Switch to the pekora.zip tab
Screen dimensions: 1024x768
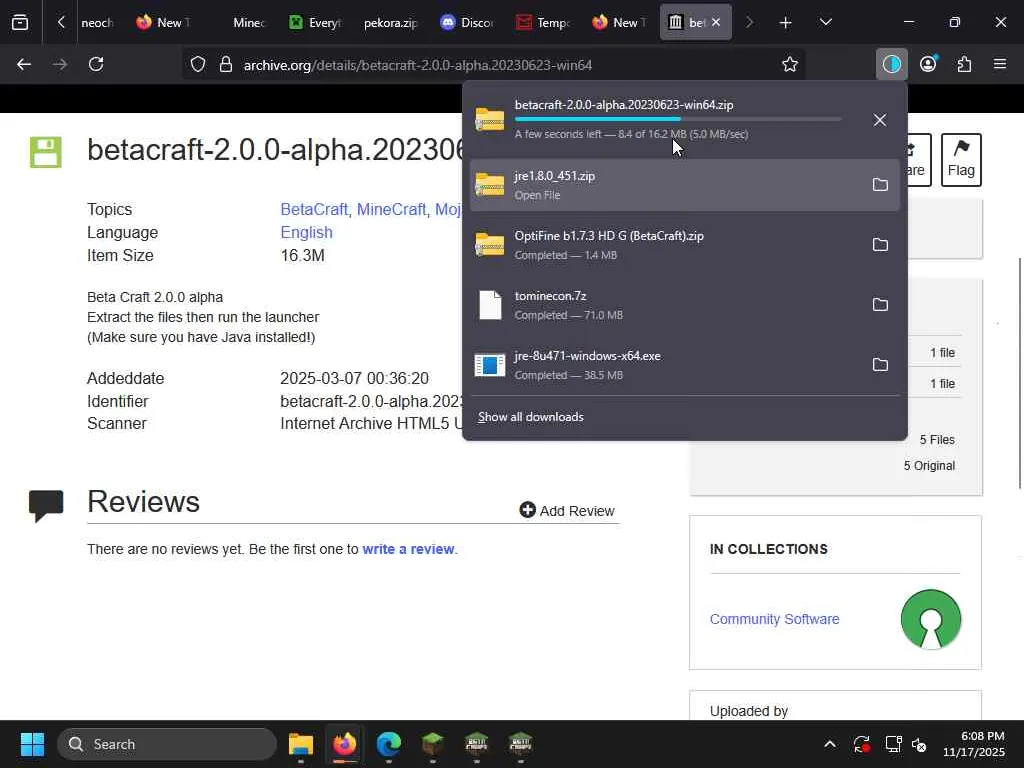point(391,23)
